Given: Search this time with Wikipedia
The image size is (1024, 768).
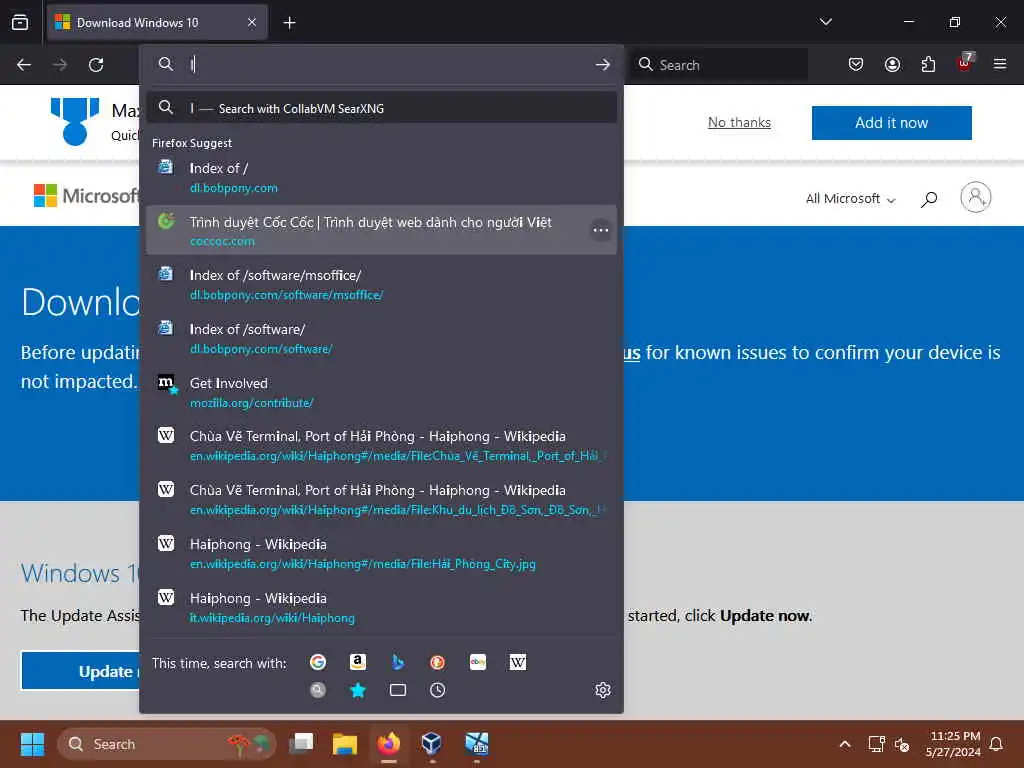Looking at the screenshot, I should point(517,662).
